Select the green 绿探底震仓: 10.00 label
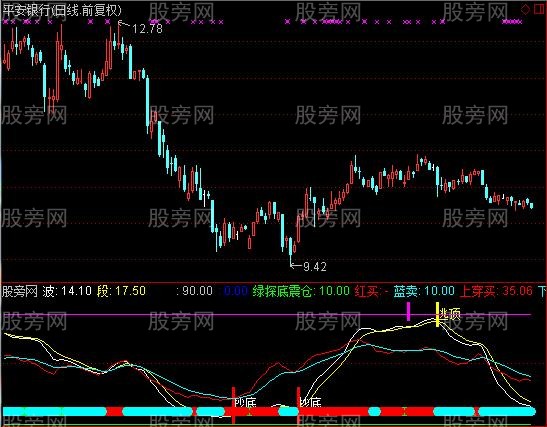This screenshot has width=547, height=427. 301,291
